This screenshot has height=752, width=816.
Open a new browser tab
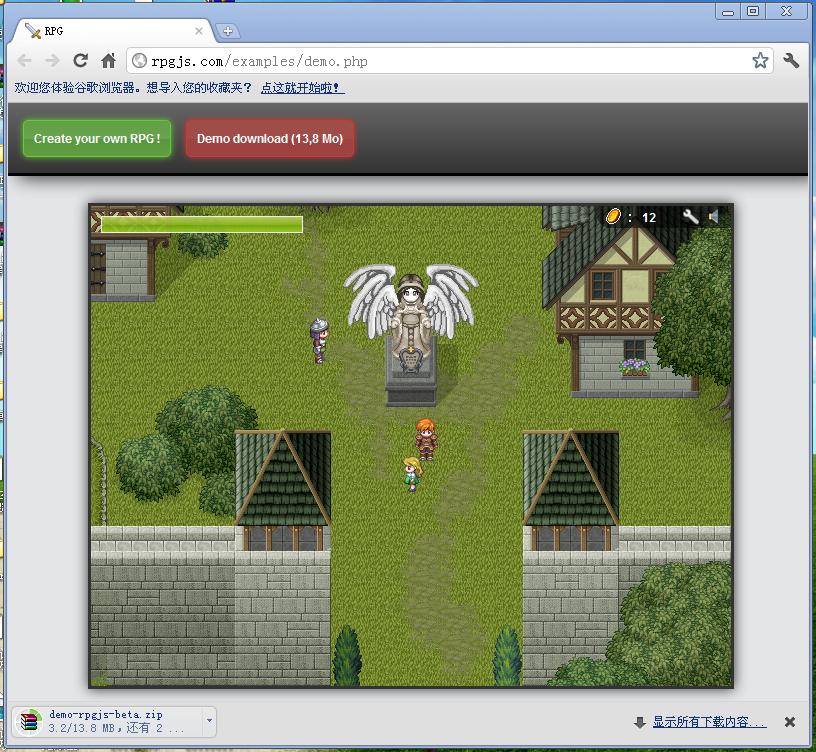(x=227, y=31)
